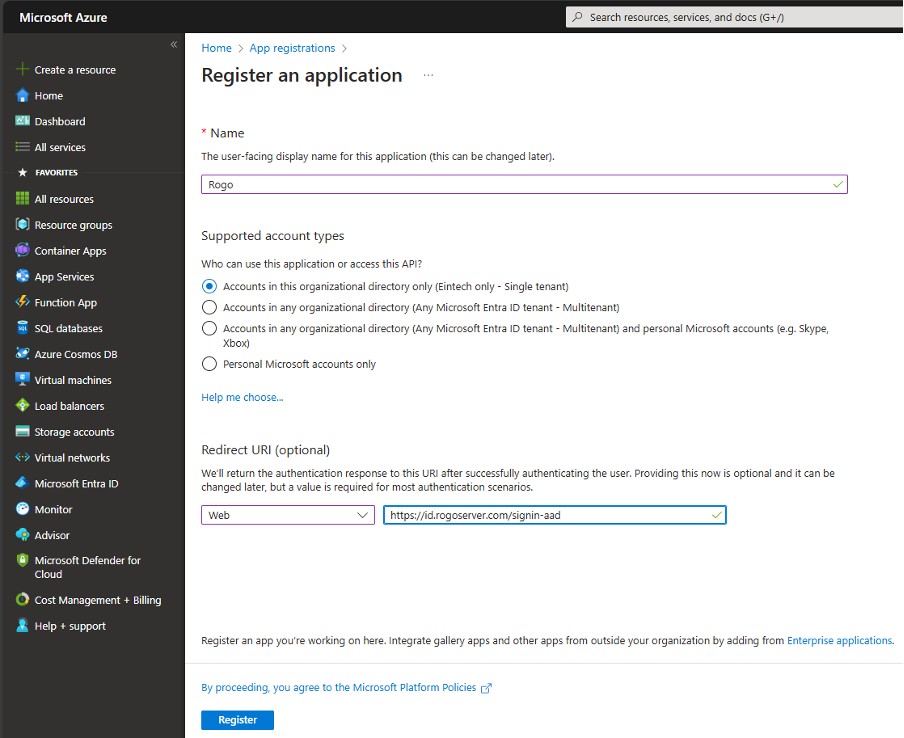
Task: Click the Azure Cosmos DB icon
Action: (x=22, y=354)
